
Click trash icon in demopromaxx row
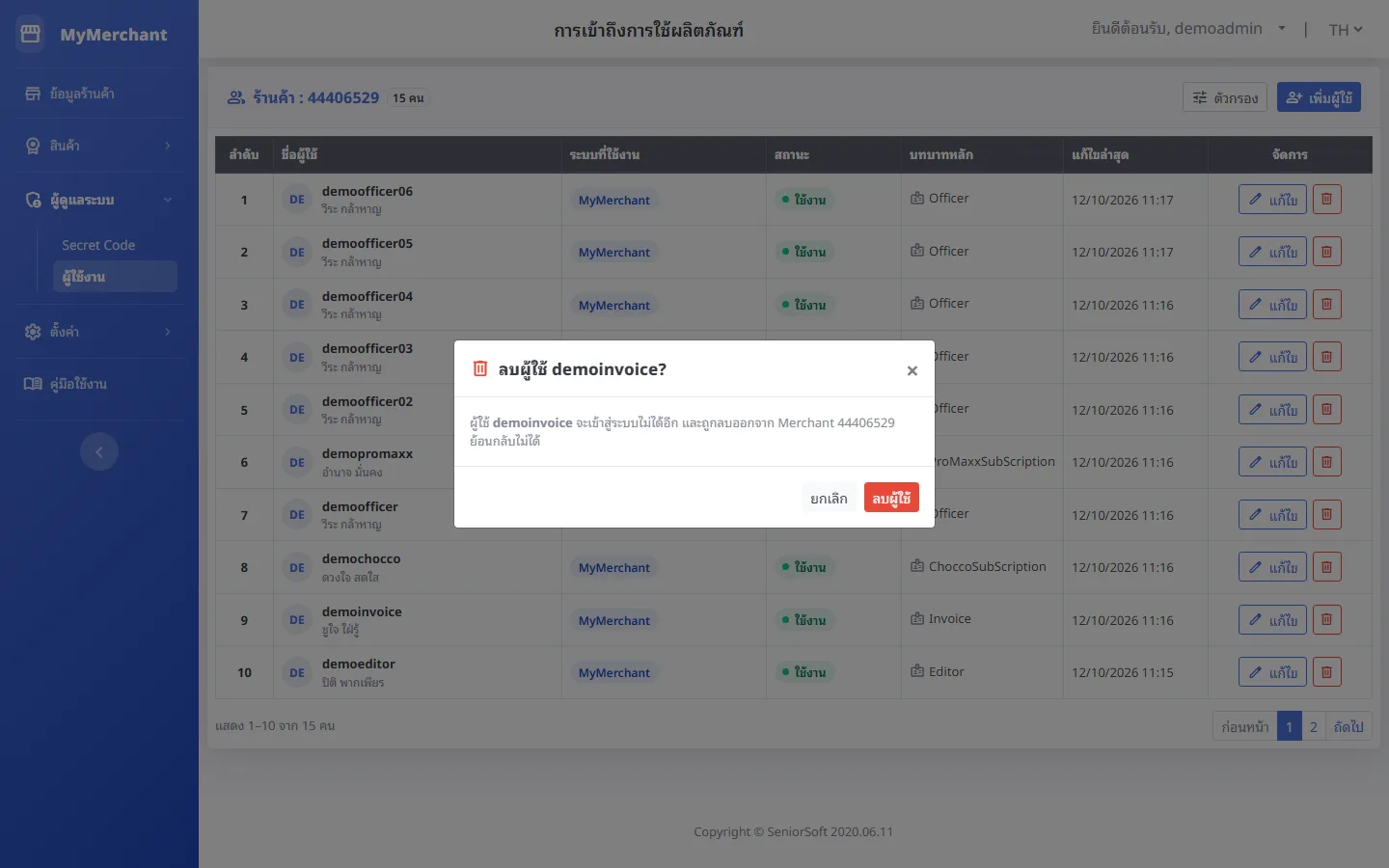click(1326, 462)
